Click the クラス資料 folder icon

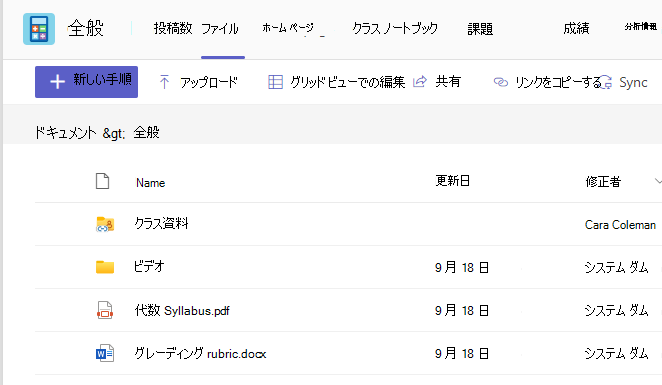tap(105, 224)
